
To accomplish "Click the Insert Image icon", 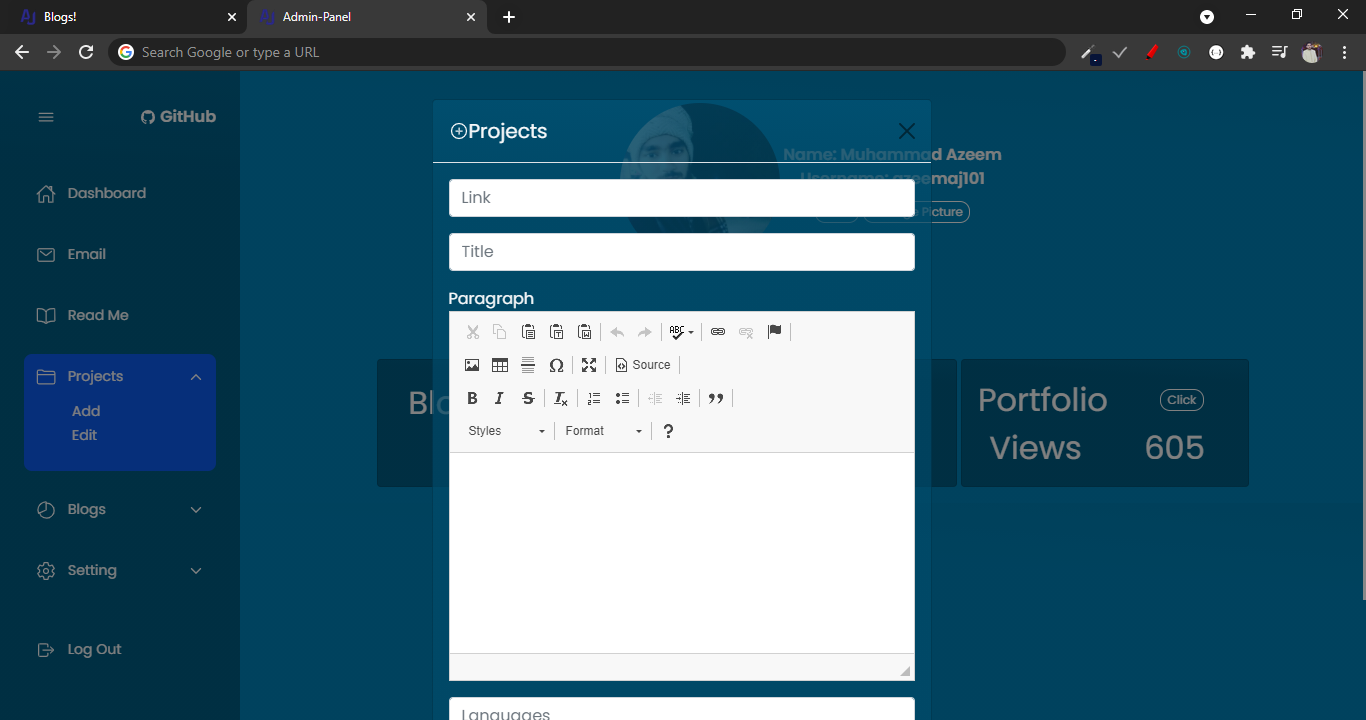I will 472,365.
